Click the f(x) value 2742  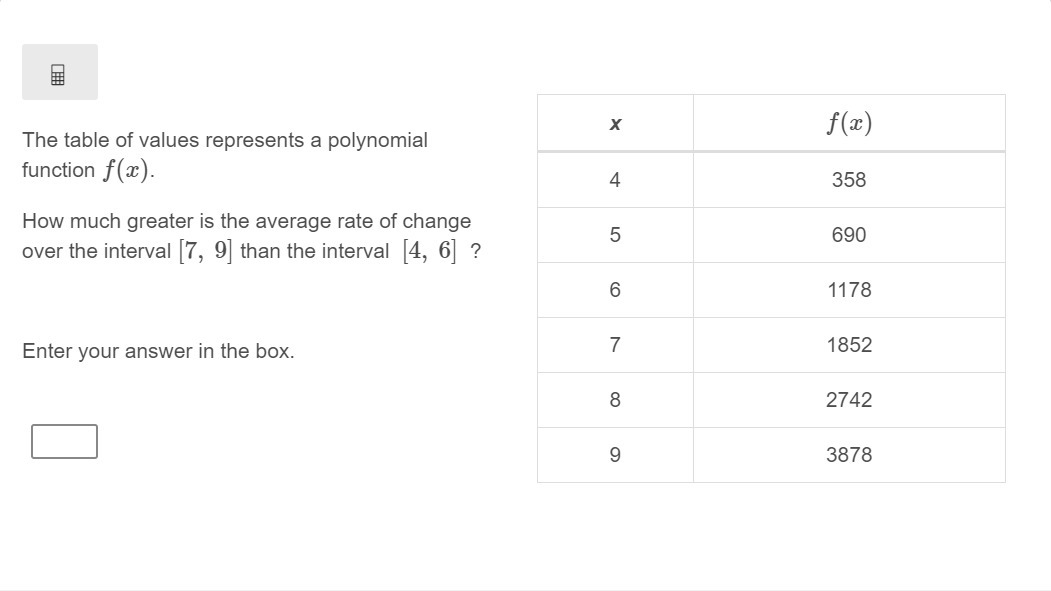coord(848,400)
